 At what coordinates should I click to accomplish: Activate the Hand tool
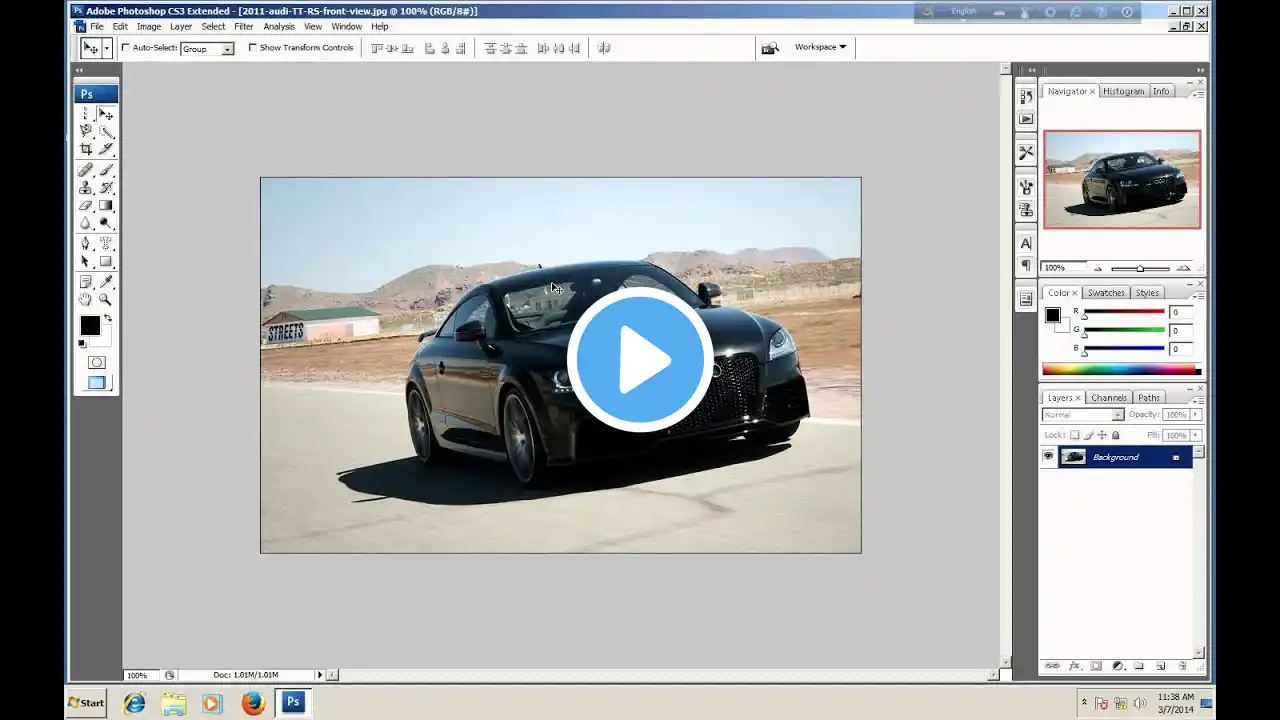coord(86,300)
